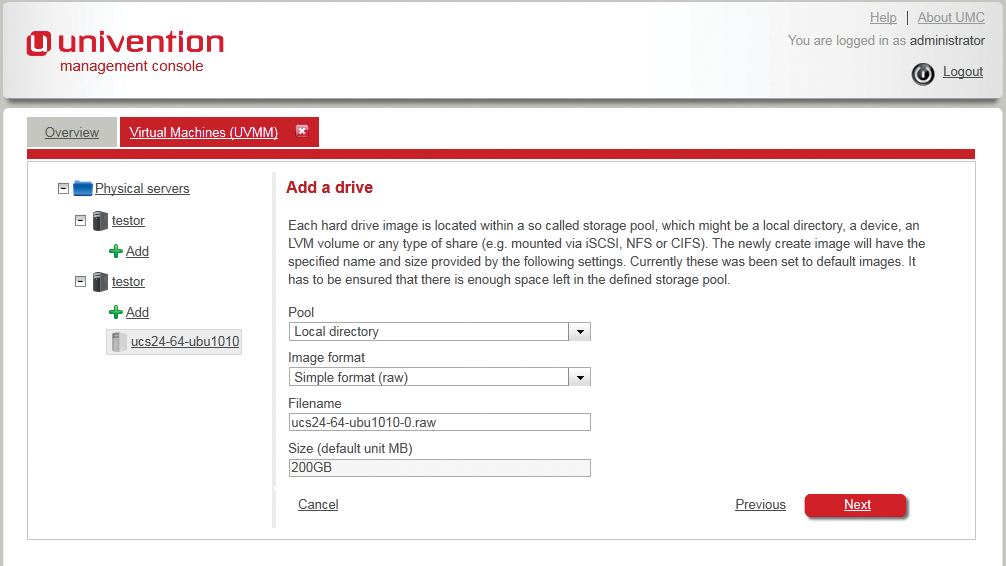
Task: Select ucs24-64-ubu1010 in the tree
Action: tap(185, 341)
